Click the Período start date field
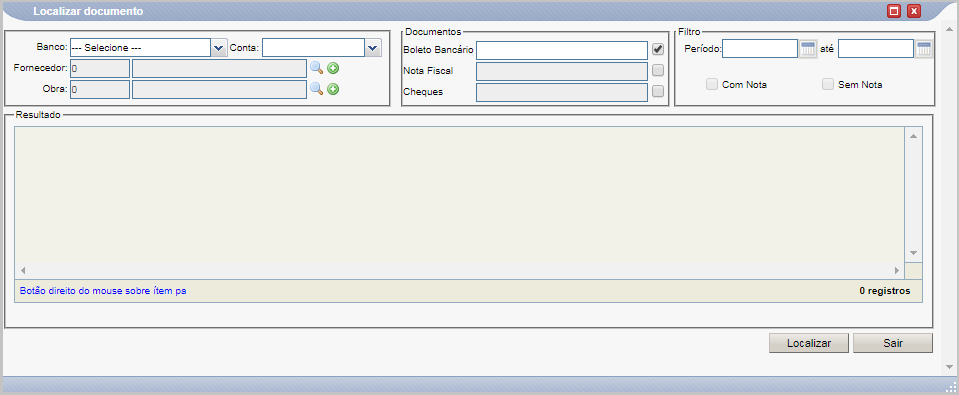This screenshot has height=395, width=959. click(760, 49)
